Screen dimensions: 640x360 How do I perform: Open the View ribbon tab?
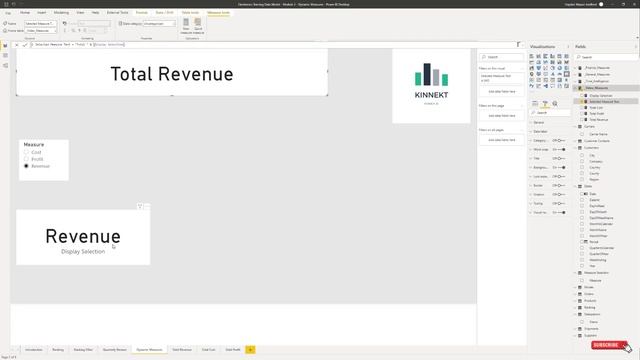click(x=80, y=13)
